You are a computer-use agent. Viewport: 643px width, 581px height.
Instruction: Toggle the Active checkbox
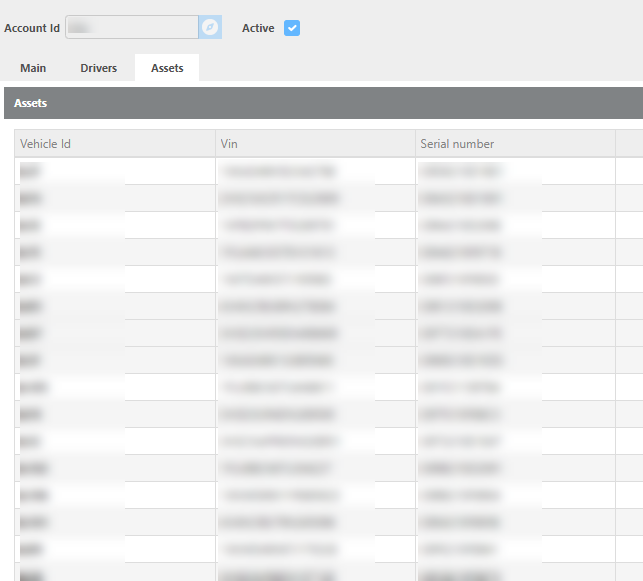point(292,28)
